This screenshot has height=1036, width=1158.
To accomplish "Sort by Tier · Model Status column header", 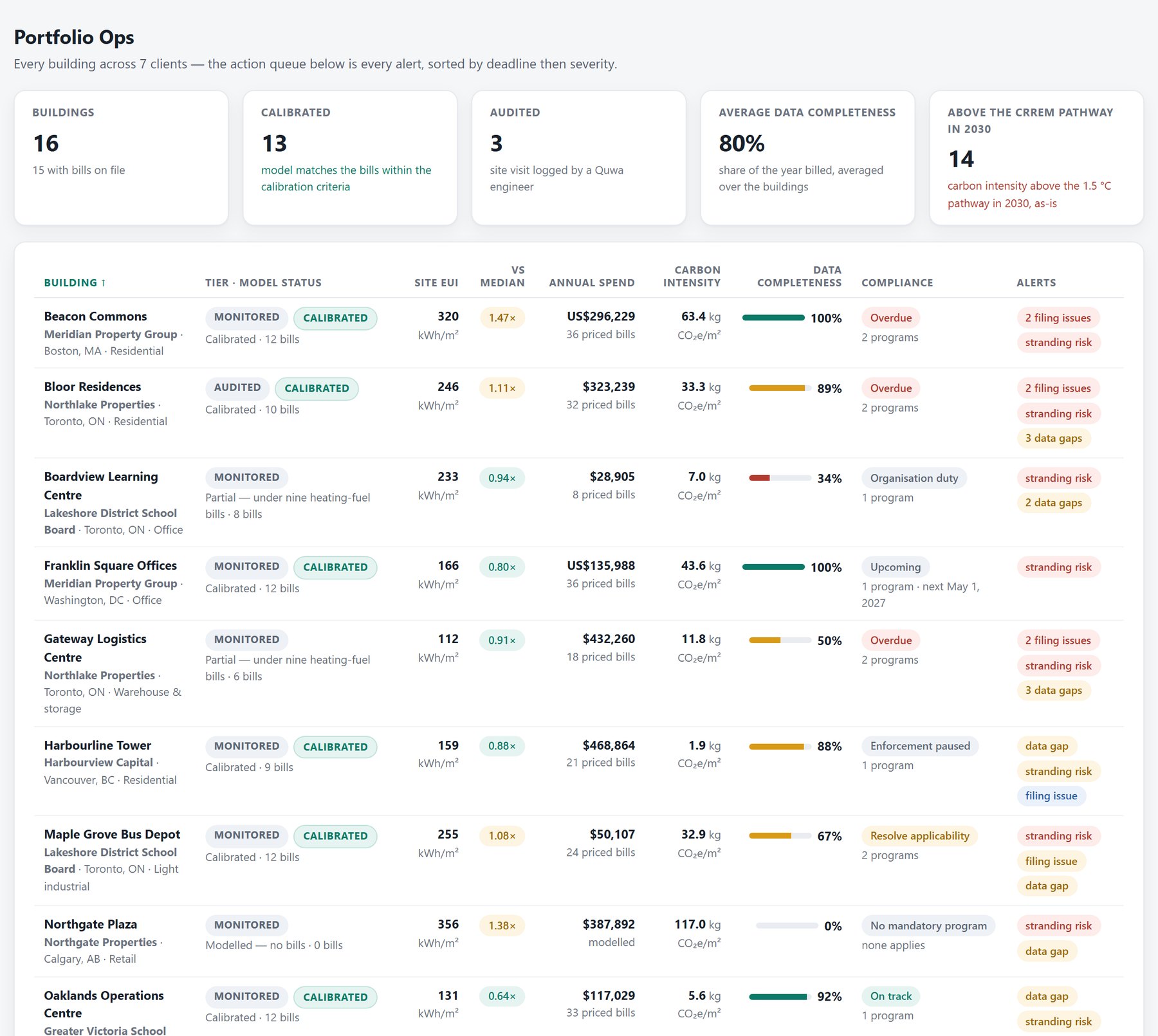I will [263, 283].
